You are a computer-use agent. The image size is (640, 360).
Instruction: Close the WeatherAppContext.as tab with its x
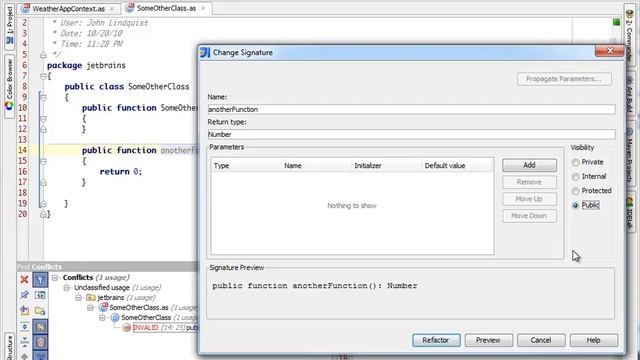112,9
